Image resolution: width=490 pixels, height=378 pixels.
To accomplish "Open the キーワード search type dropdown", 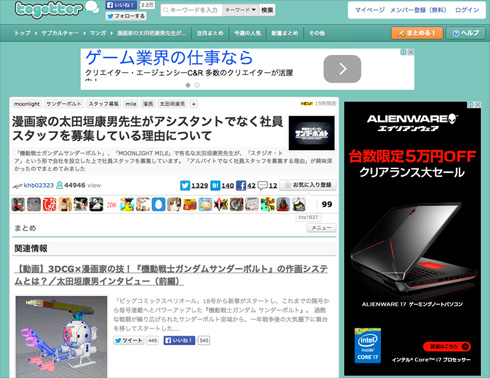I will point(240,10).
